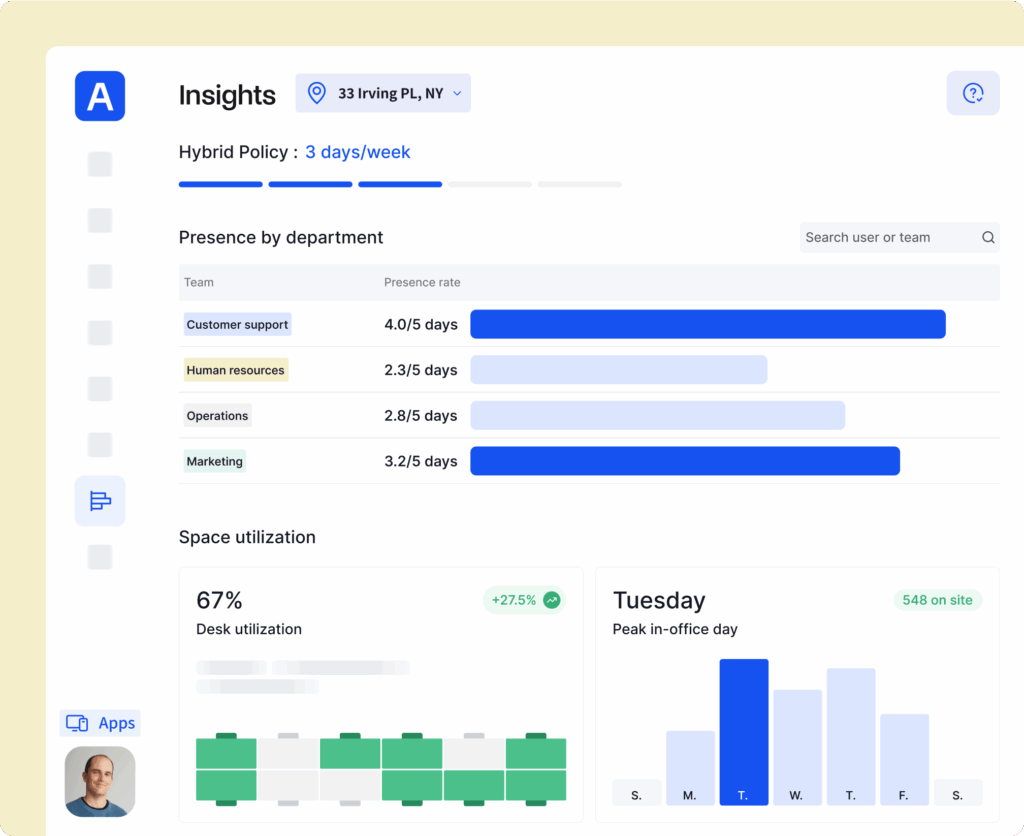The height and width of the screenshot is (836, 1024).
Task: Click the green trend arrow icon
Action: click(551, 600)
